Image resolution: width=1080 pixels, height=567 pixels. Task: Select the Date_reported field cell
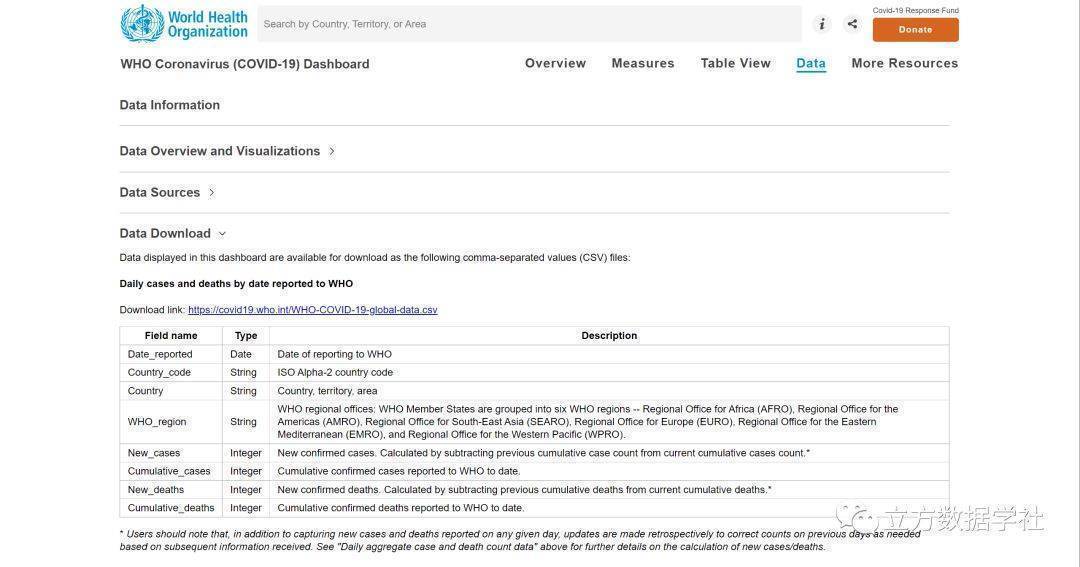tap(160, 354)
